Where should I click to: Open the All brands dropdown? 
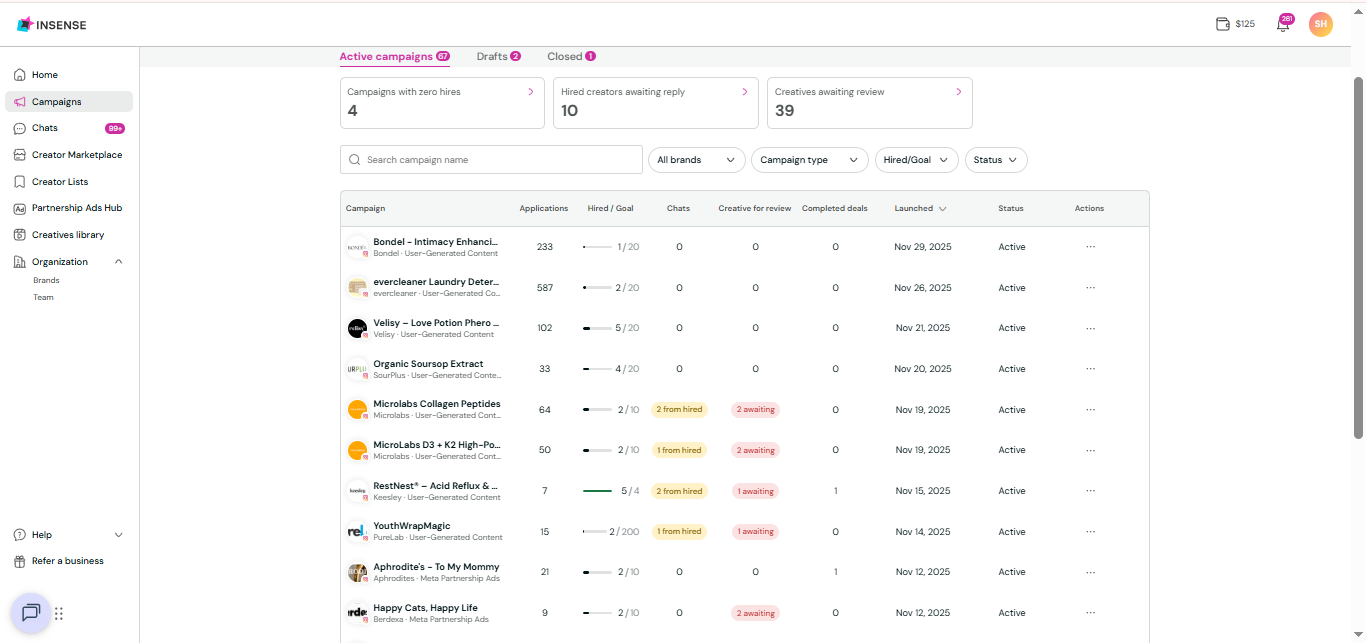697,160
